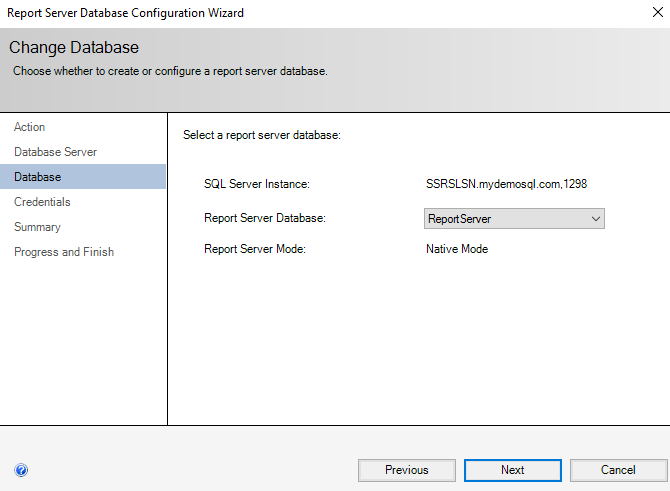Click the blue help icon
Screen dimensions: 670x491
click(x=21, y=470)
